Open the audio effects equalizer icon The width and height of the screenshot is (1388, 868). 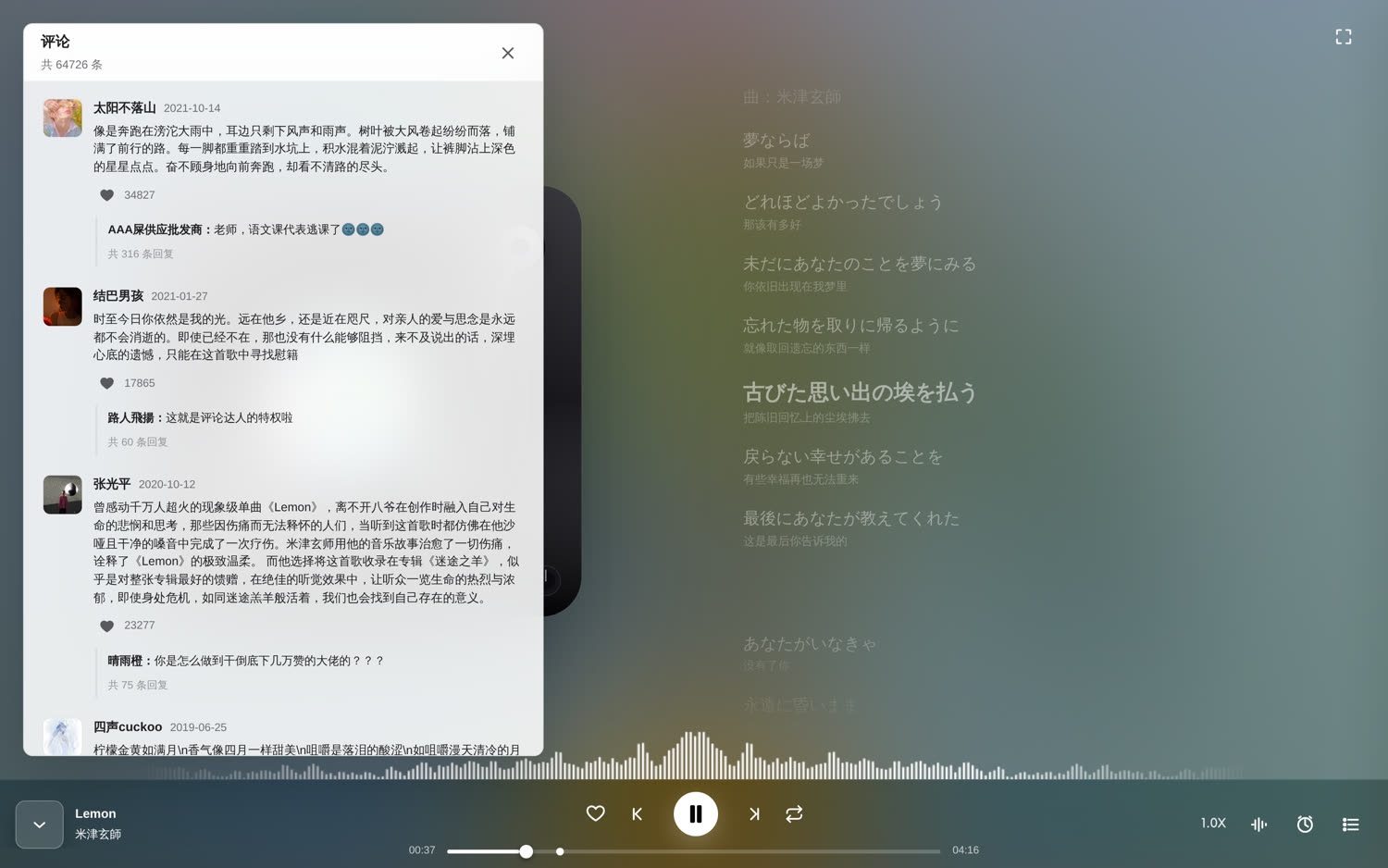(x=1259, y=824)
